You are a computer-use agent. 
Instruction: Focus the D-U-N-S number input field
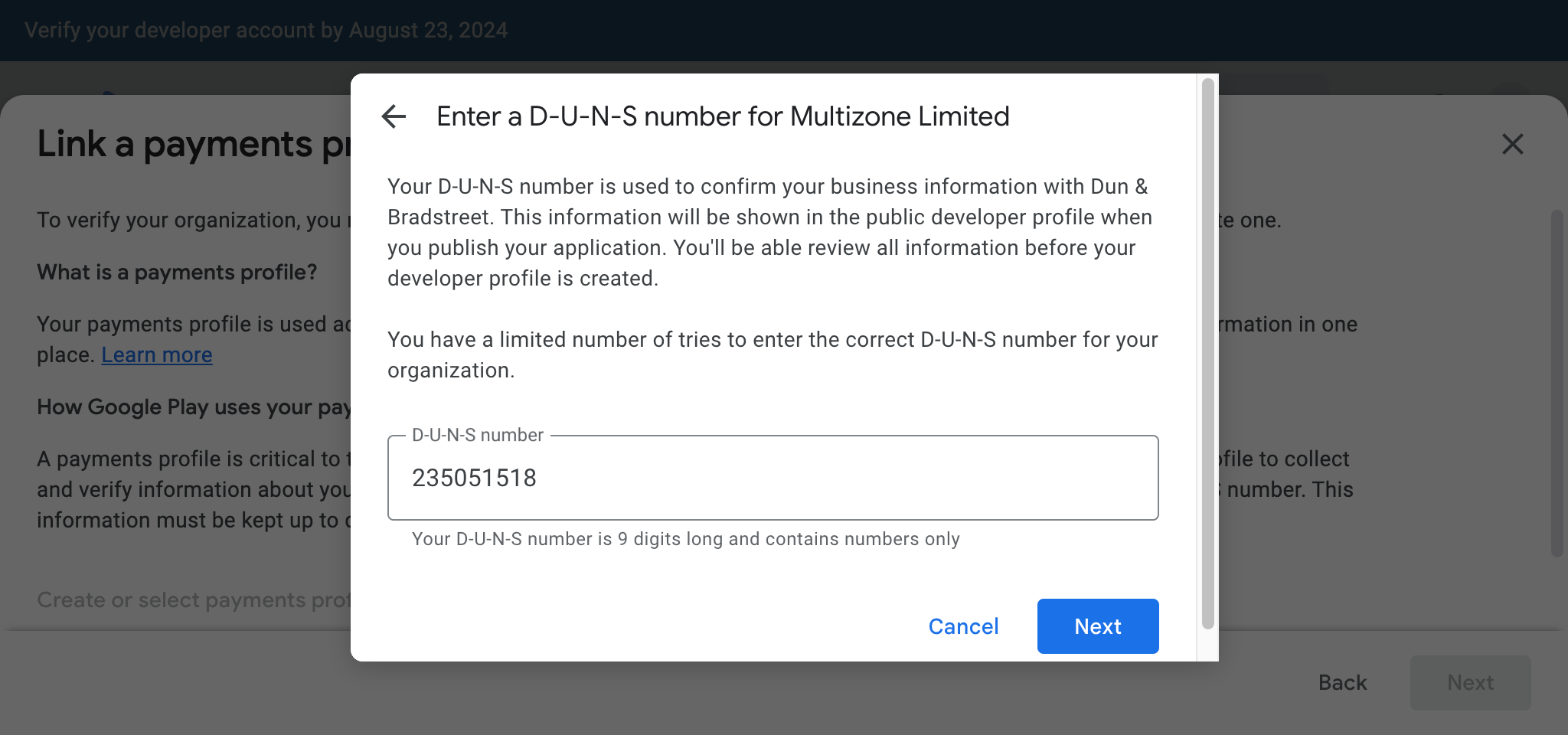(772, 477)
